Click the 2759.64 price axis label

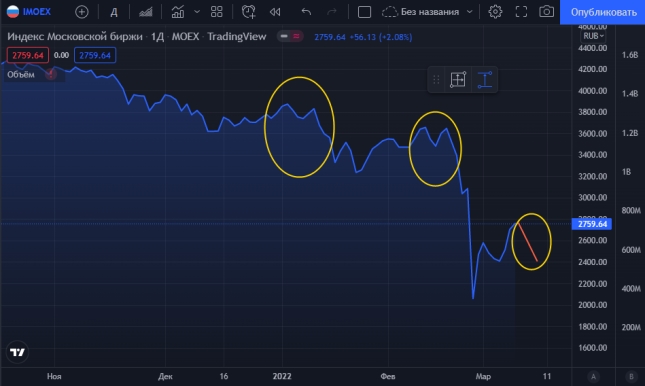(592, 224)
